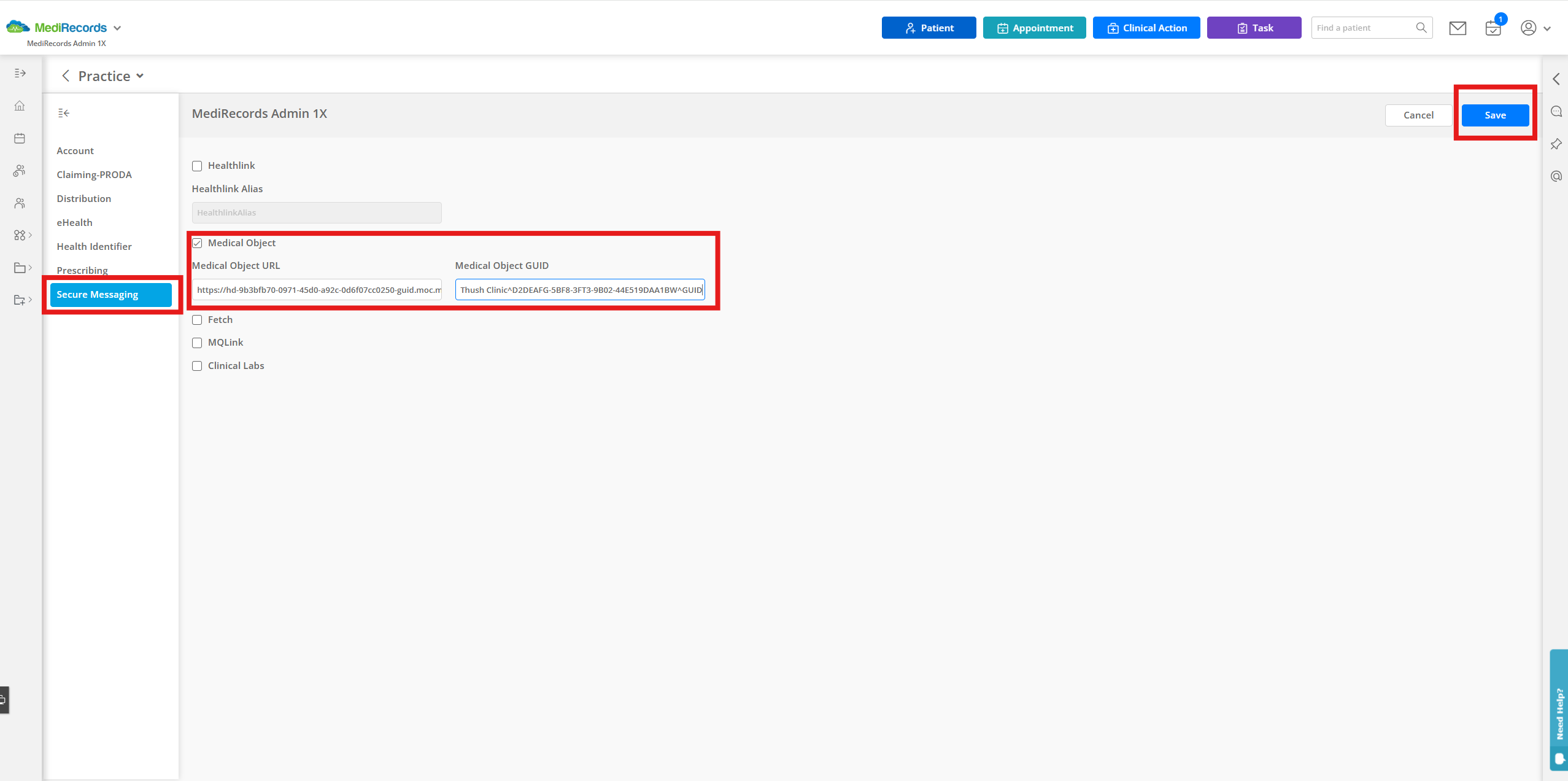Expand the apps grid submenu arrow

(x=30, y=235)
